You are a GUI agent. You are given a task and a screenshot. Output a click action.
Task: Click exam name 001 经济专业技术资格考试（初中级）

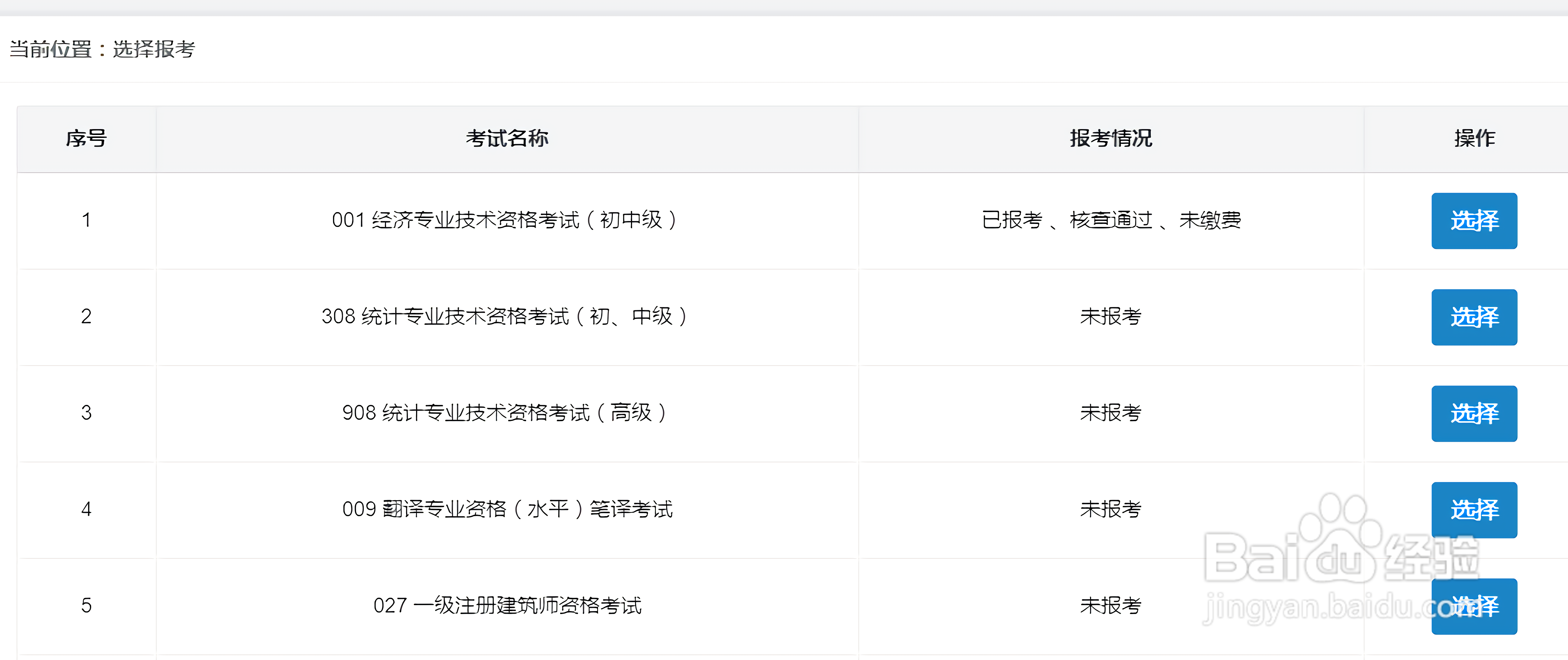pyautogui.click(x=504, y=220)
